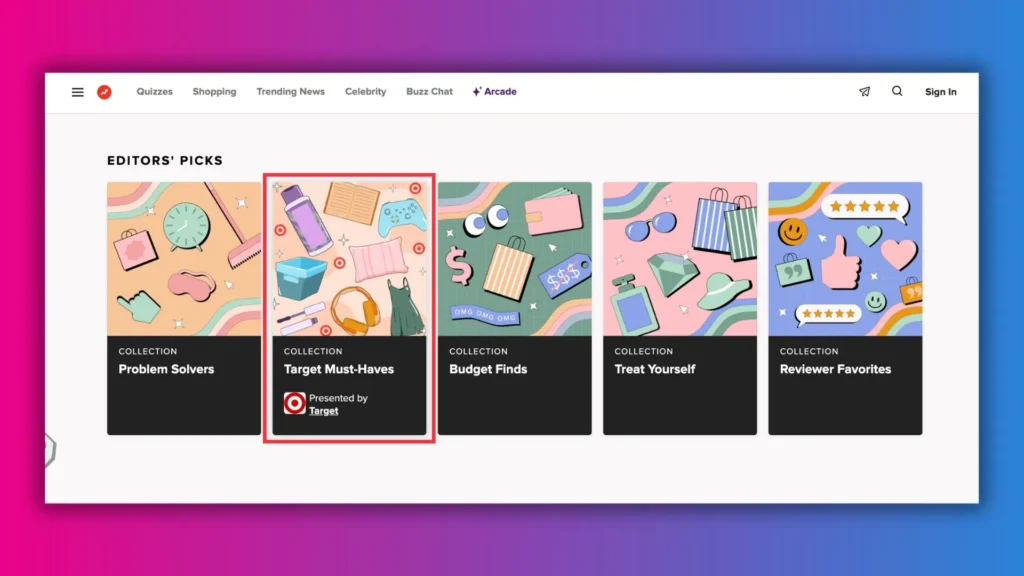Follow the Target link under Presented by
This screenshot has width=1024, height=576.
(323, 411)
